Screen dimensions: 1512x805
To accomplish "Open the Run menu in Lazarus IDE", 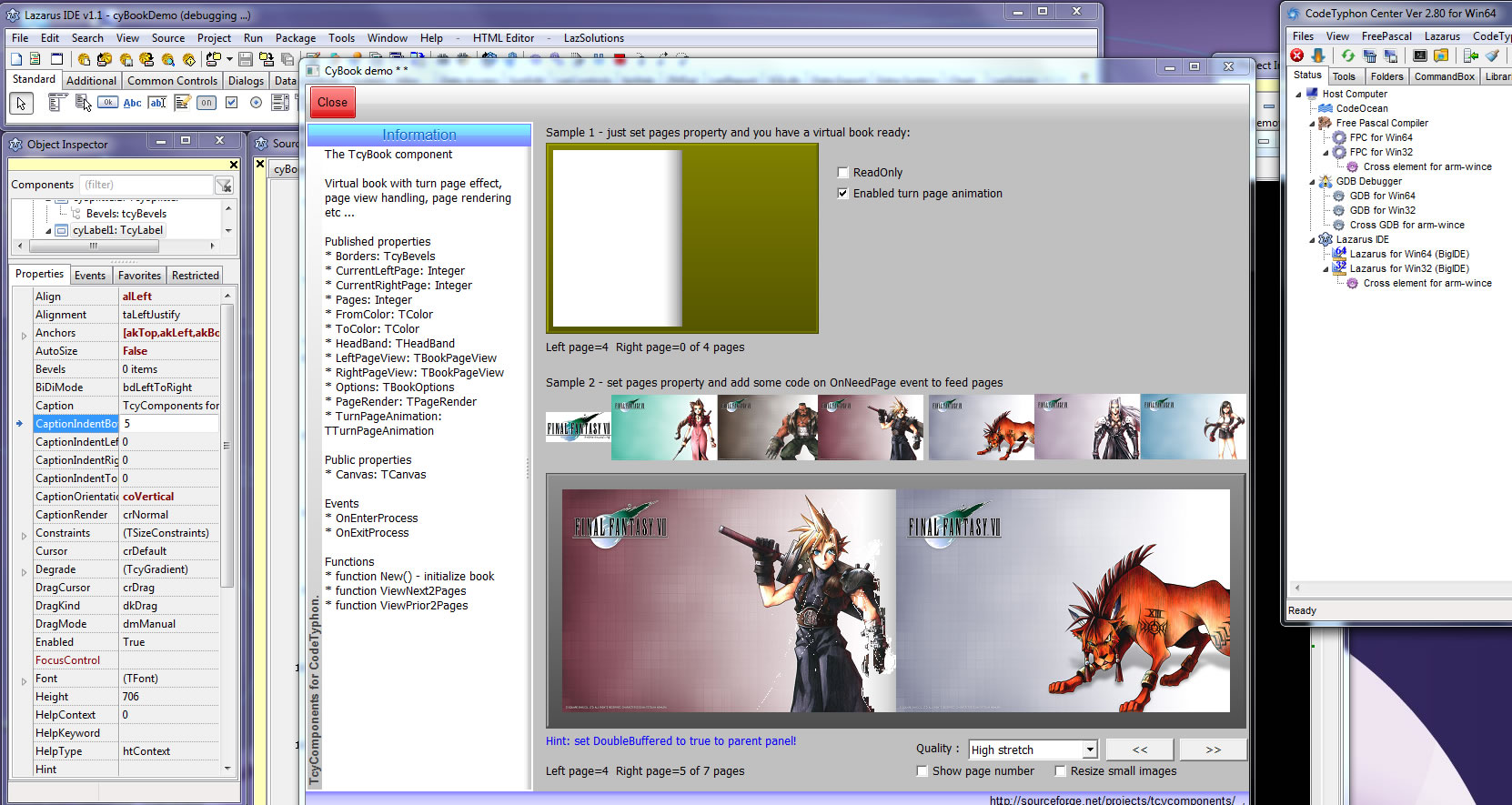I will 253,38.
